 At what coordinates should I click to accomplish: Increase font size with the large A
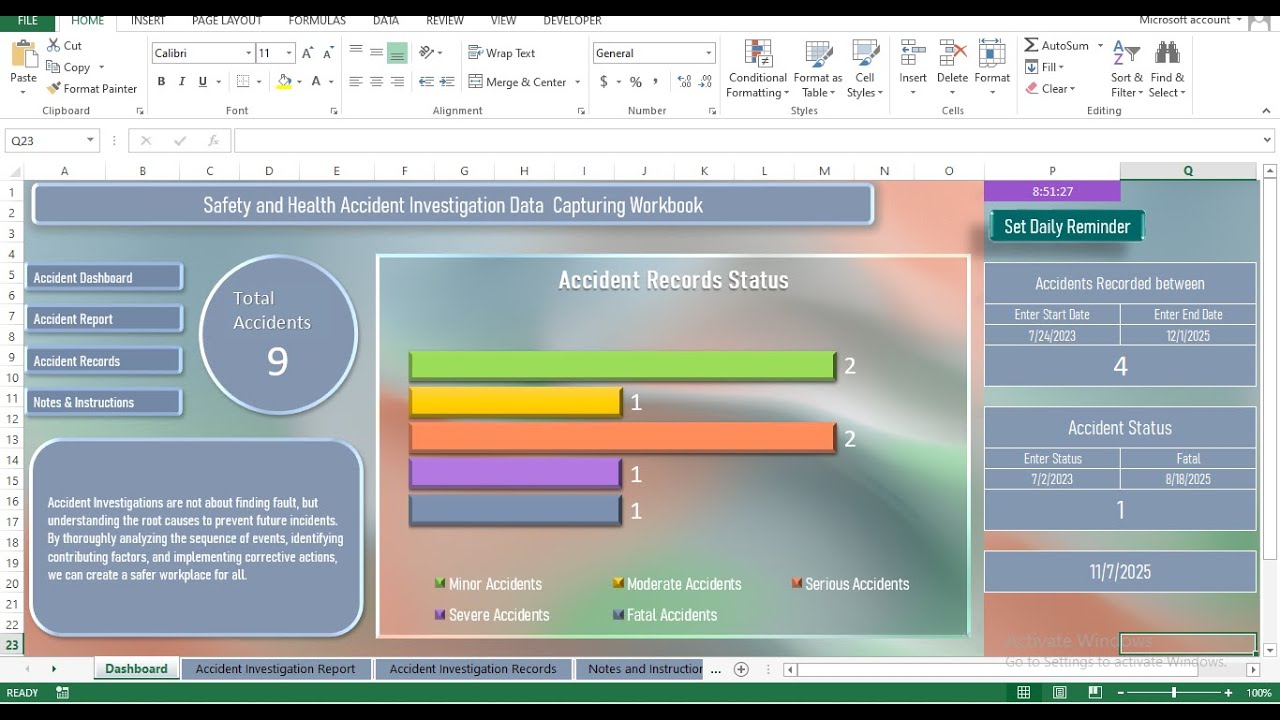tap(307, 53)
